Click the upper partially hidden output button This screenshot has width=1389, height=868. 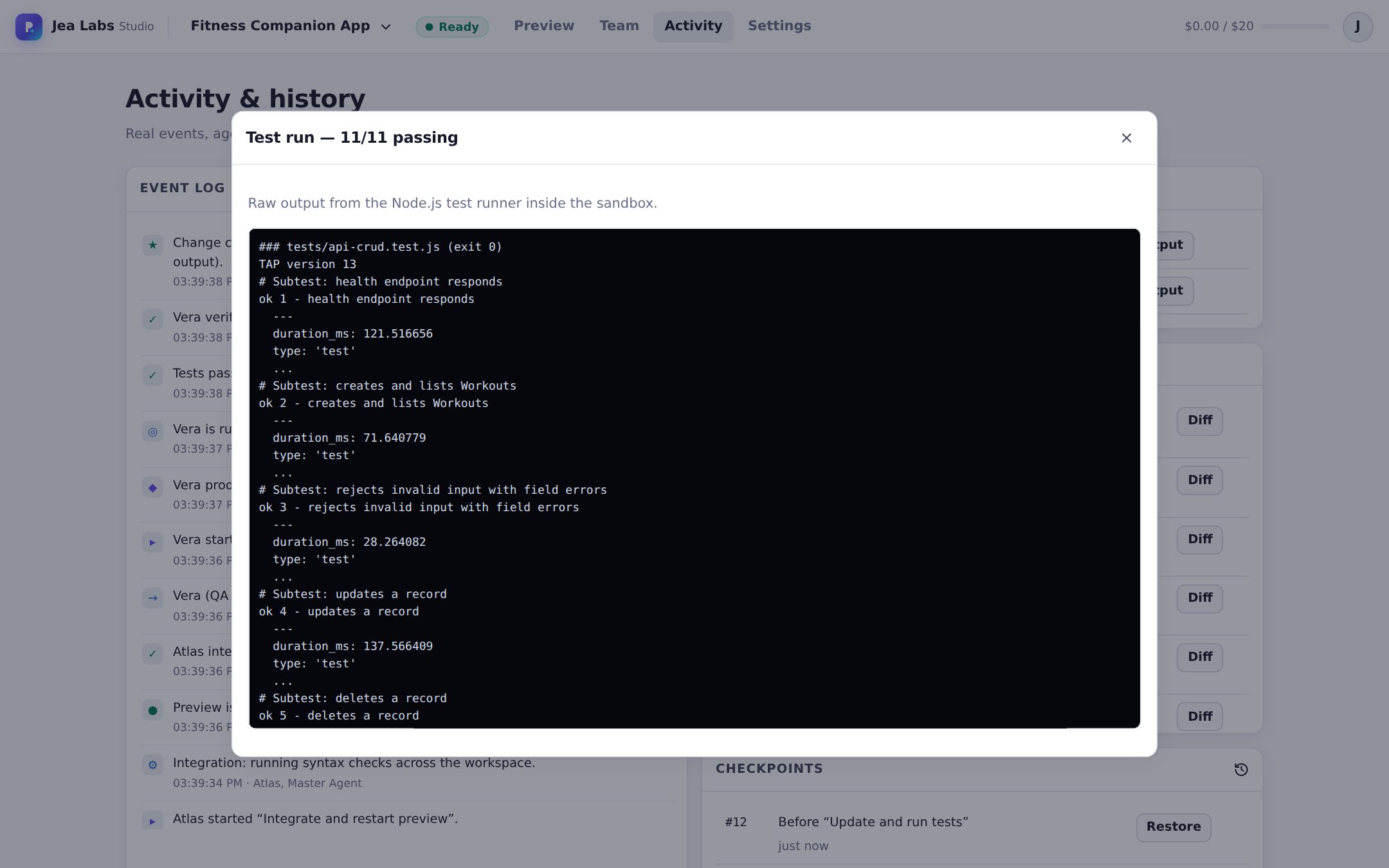(1175, 246)
